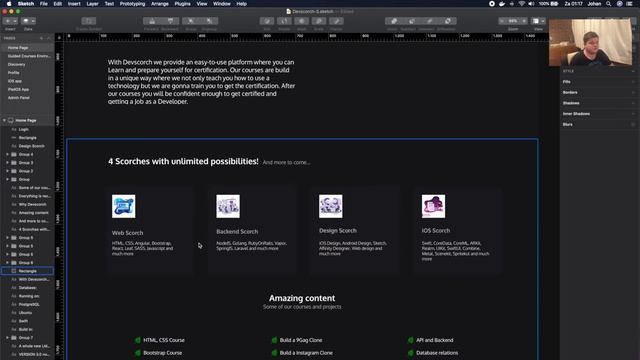Add a new page with the Pages plus icon
Screen dimensions: 640x360
(x=41, y=38)
